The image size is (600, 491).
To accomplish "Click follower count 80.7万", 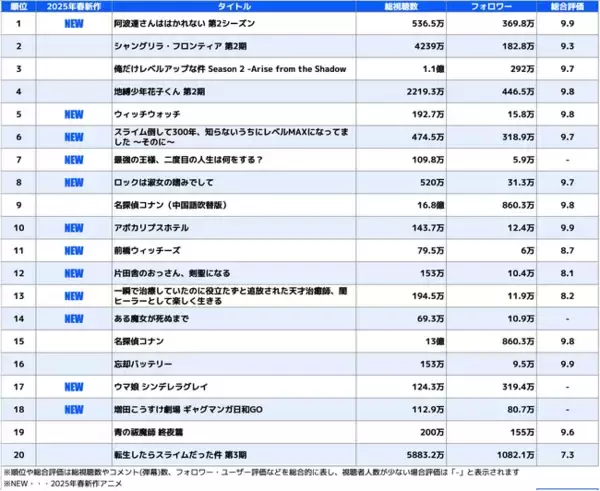I will point(521,409).
